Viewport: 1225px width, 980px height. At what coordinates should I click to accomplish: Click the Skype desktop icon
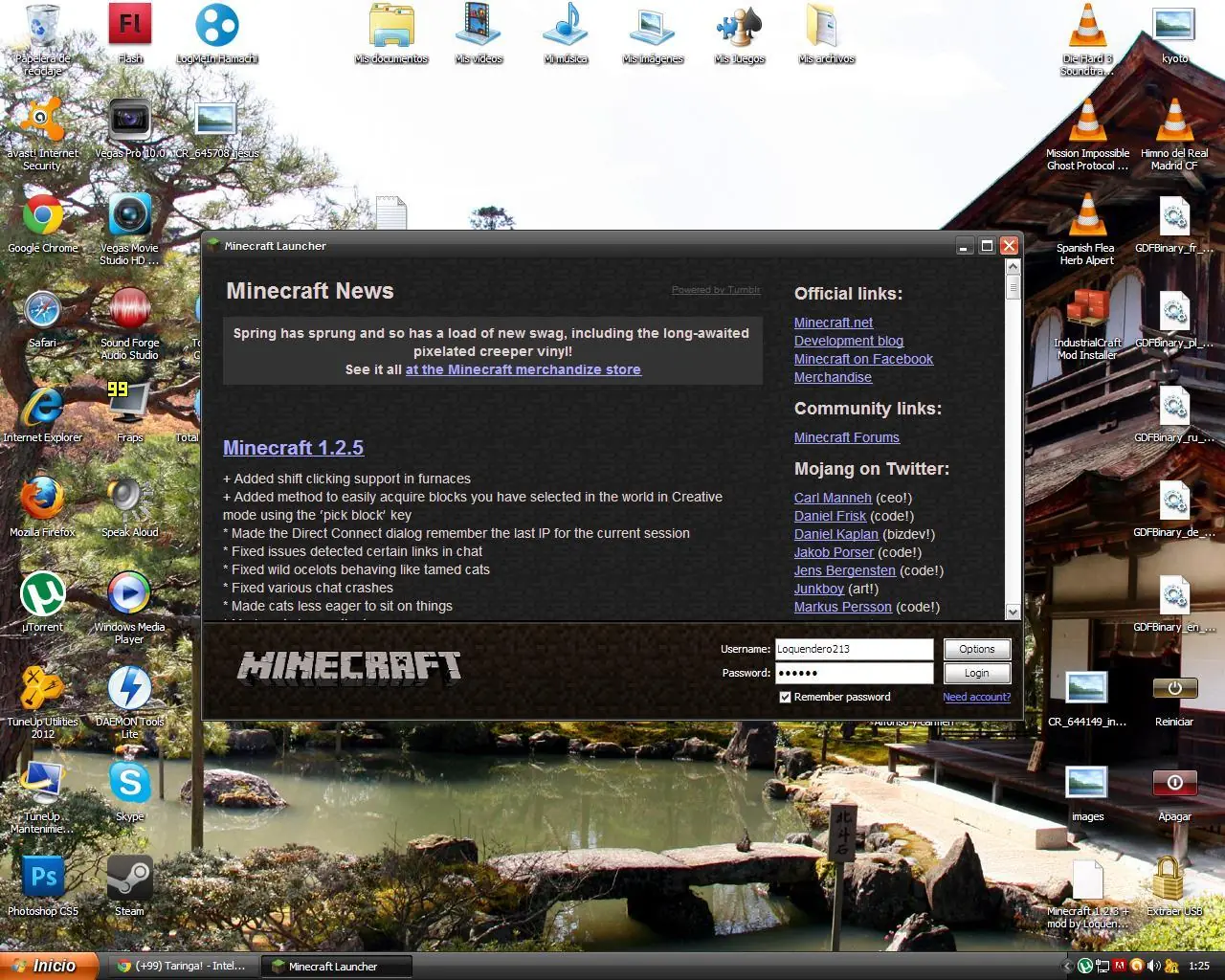click(130, 791)
